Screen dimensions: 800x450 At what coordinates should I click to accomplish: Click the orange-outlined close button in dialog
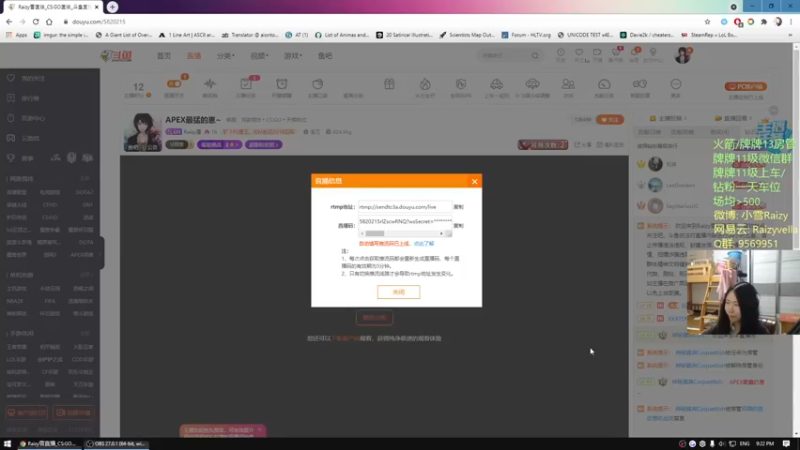coord(398,292)
